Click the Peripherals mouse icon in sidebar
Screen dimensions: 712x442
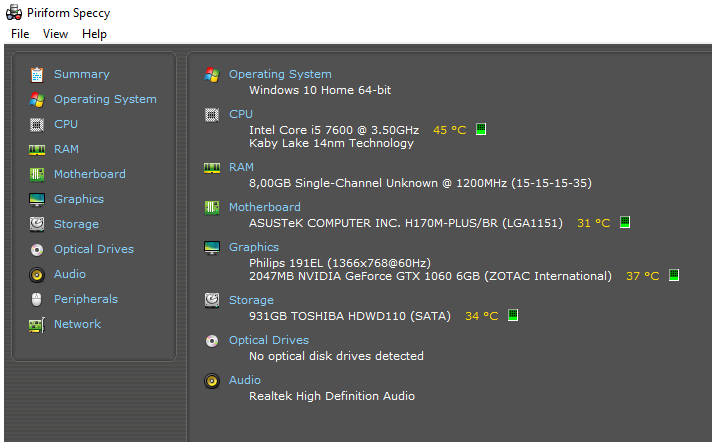pyautogui.click(x=37, y=299)
